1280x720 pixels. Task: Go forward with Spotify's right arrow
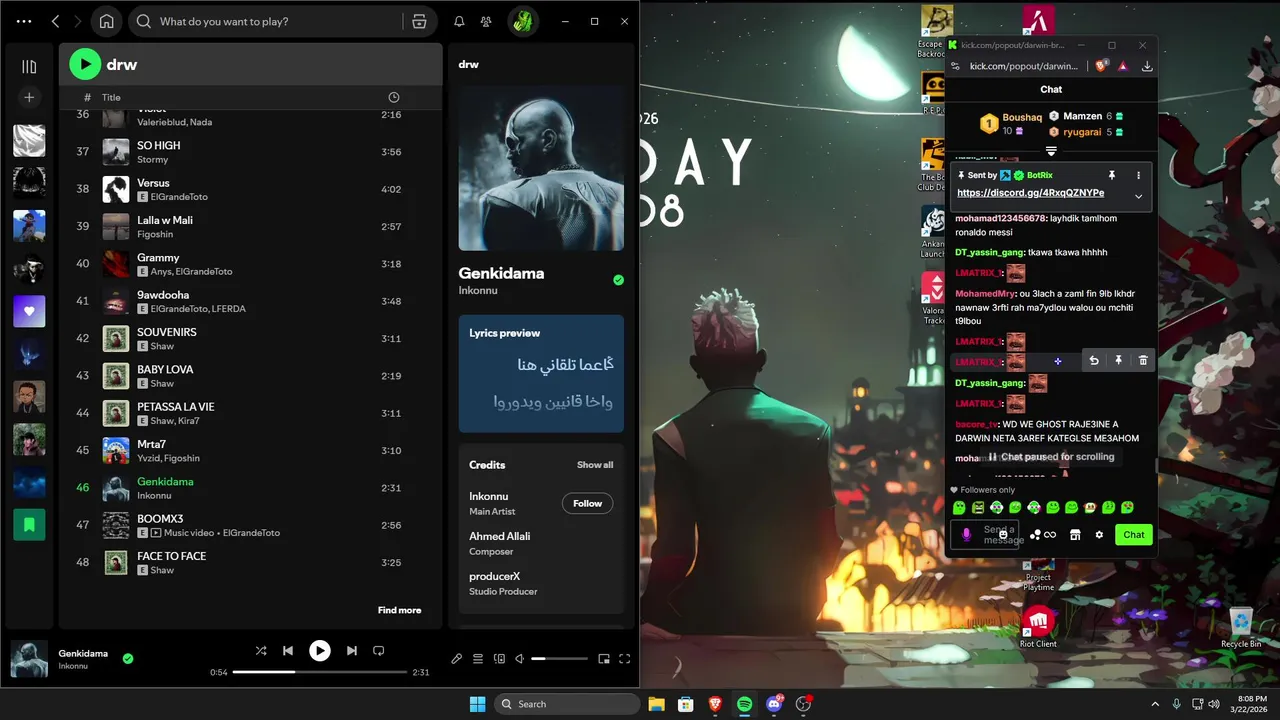pyautogui.click(x=78, y=21)
